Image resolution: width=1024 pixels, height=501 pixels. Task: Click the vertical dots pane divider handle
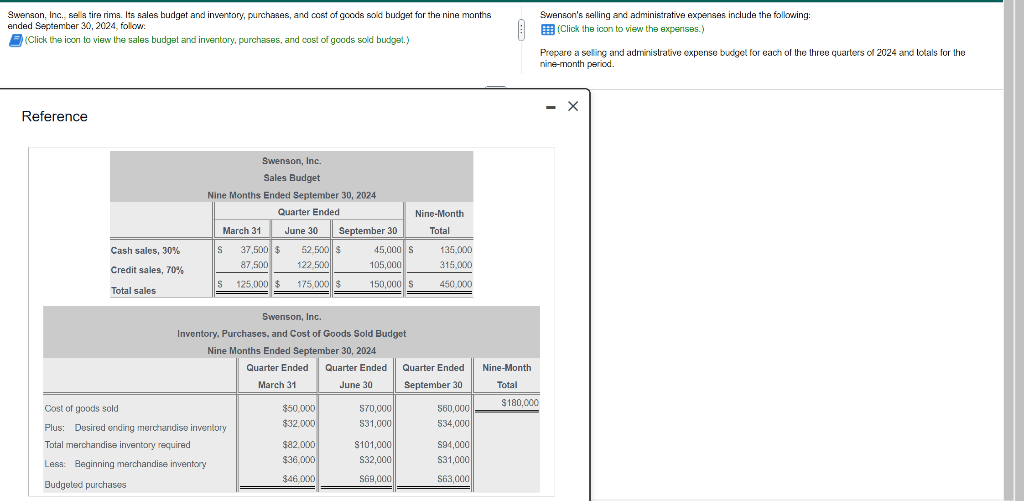pos(520,30)
